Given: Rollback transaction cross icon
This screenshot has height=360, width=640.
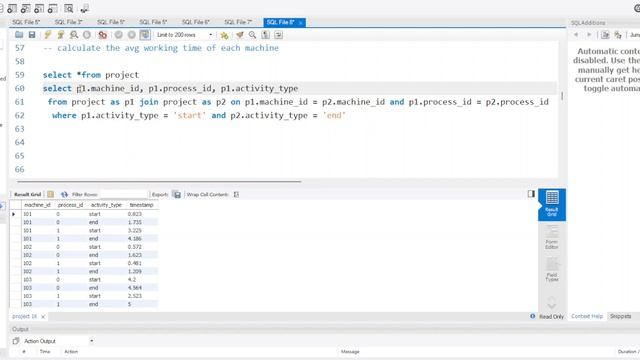Looking at the screenshot, I should [x=131, y=35].
